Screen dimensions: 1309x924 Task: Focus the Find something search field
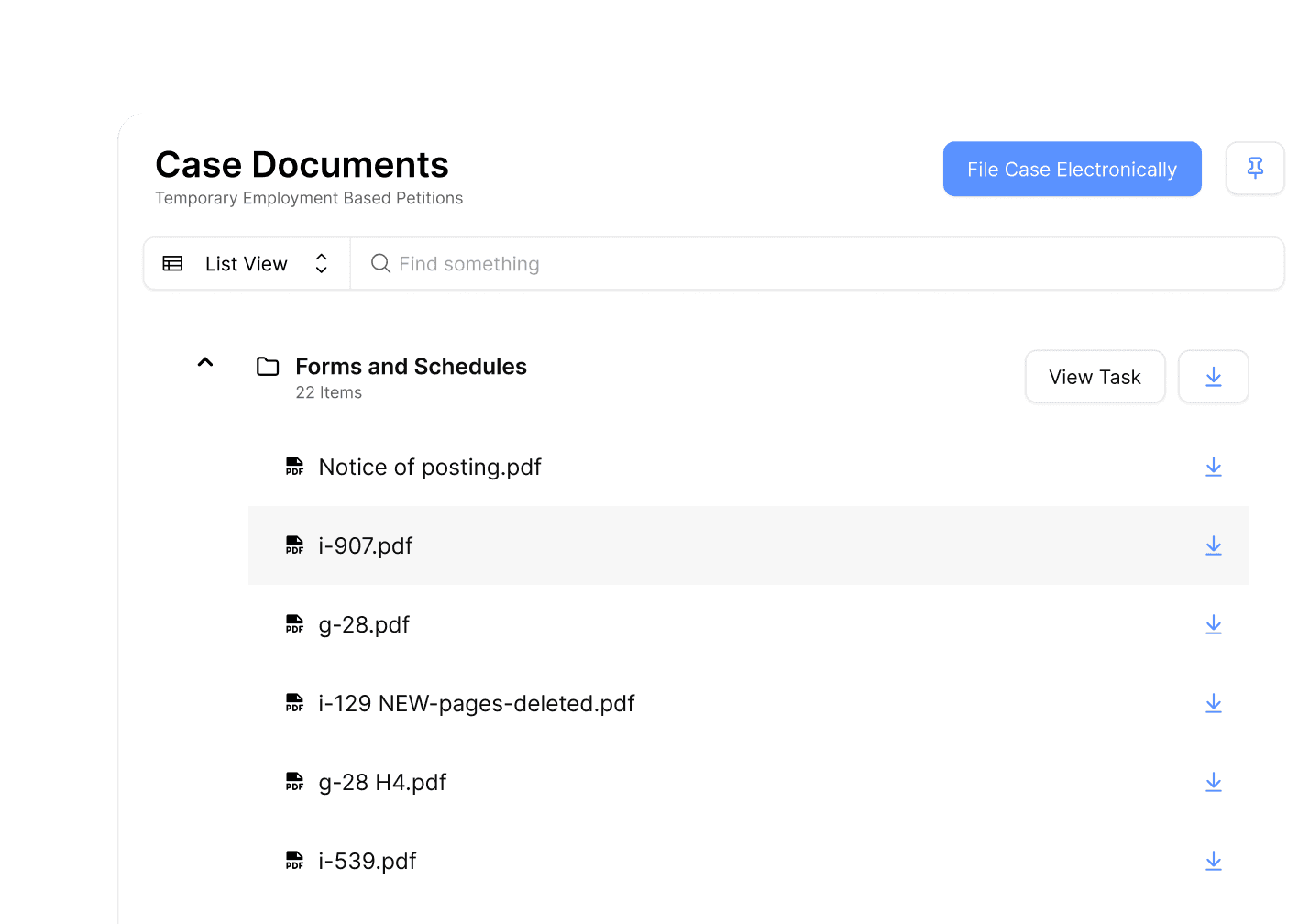817,264
